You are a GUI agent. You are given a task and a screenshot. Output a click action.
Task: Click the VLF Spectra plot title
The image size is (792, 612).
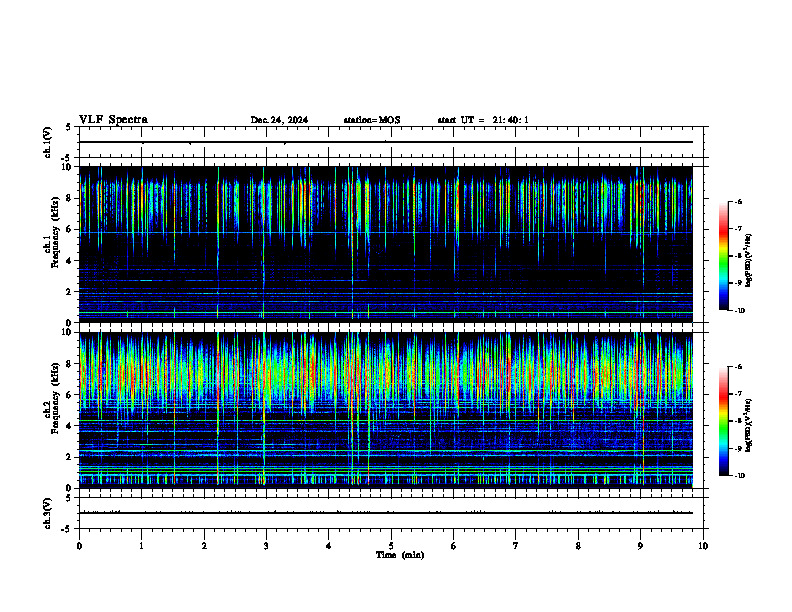[x=113, y=120]
